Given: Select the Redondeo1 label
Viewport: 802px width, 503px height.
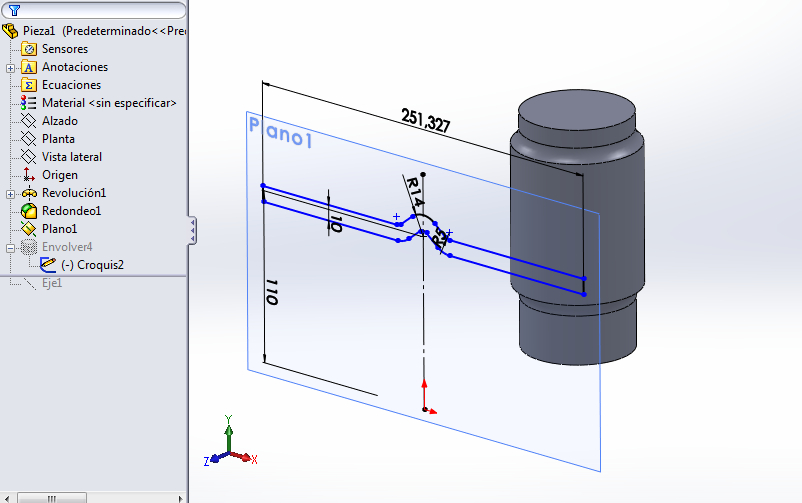Looking at the screenshot, I should click(71, 211).
